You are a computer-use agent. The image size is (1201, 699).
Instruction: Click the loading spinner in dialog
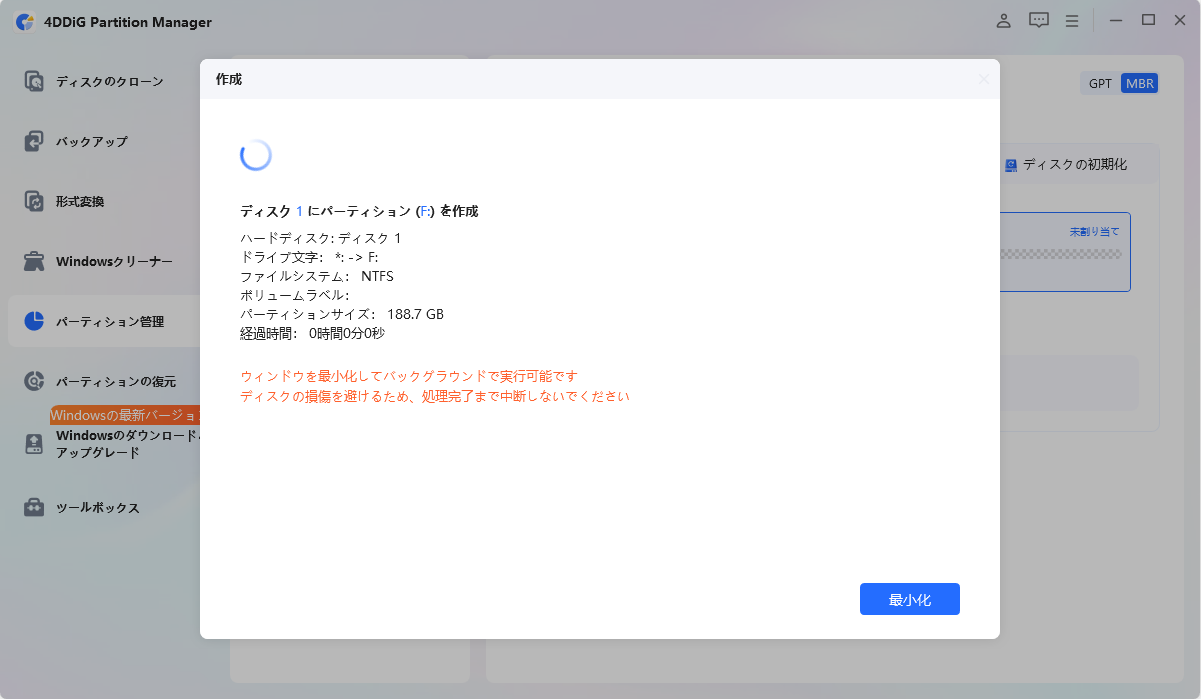click(256, 155)
